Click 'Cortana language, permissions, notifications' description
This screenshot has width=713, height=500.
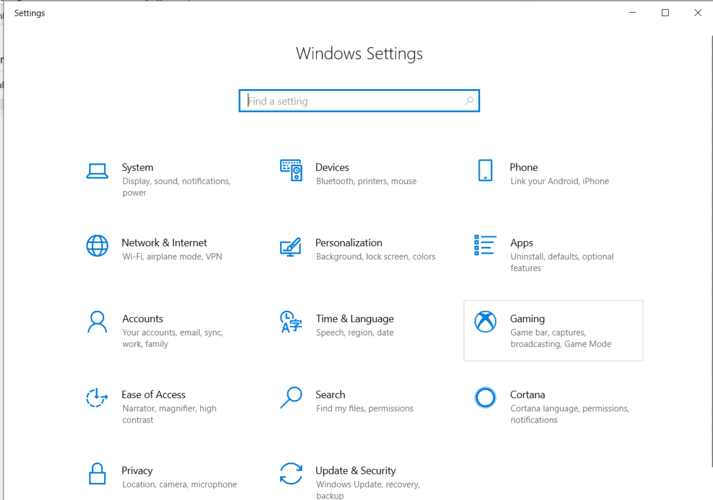(x=570, y=414)
